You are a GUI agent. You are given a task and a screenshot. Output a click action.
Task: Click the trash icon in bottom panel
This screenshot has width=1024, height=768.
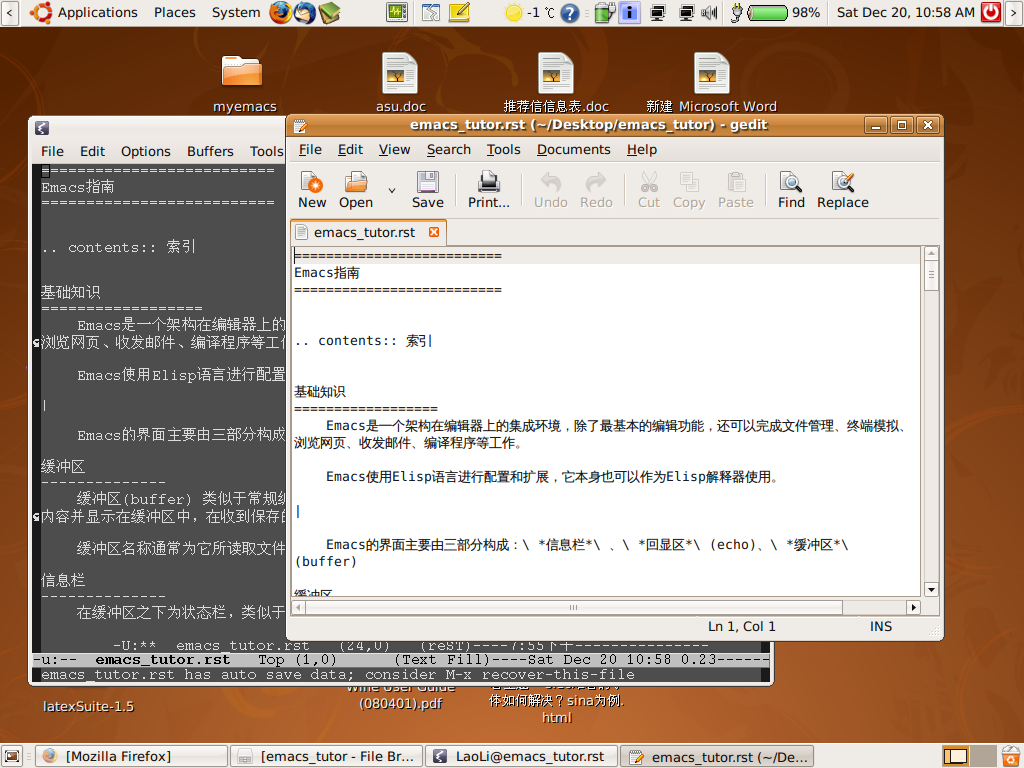(x=1011, y=756)
